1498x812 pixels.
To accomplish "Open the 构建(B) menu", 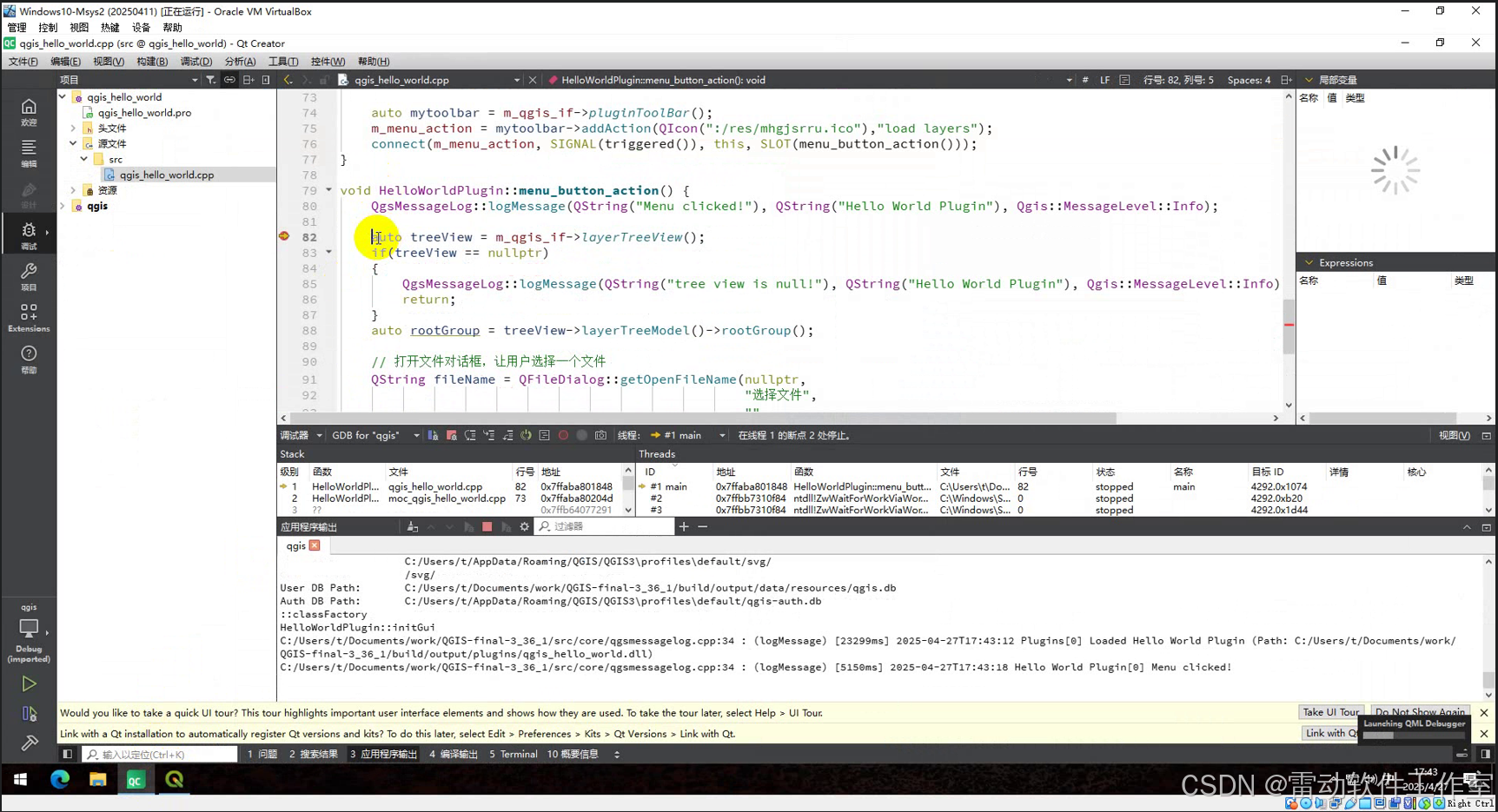I will 152,62.
